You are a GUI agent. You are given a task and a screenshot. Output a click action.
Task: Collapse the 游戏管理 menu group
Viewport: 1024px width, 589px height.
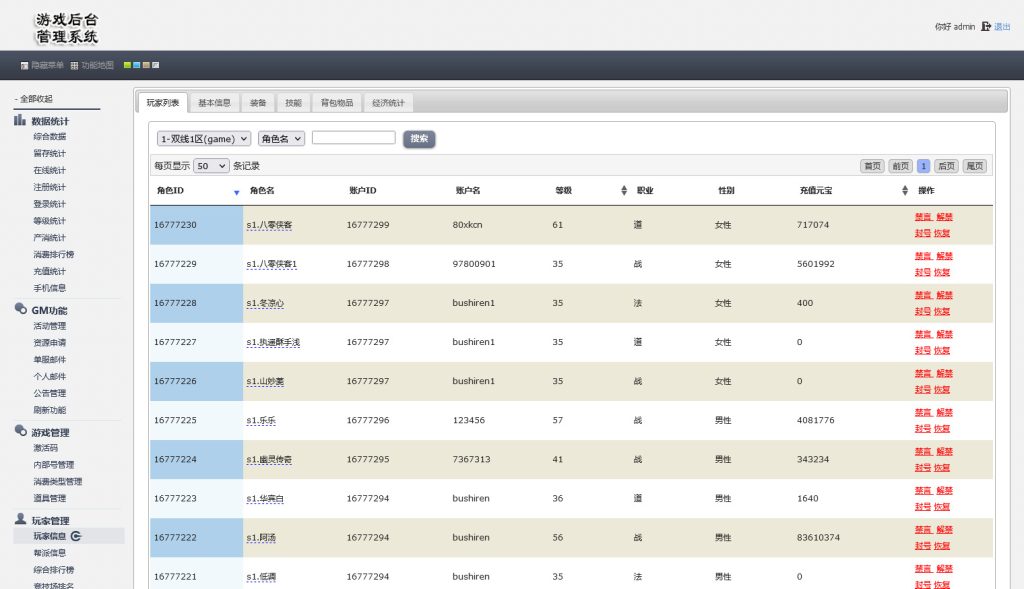pyautogui.click(x=50, y=432)
